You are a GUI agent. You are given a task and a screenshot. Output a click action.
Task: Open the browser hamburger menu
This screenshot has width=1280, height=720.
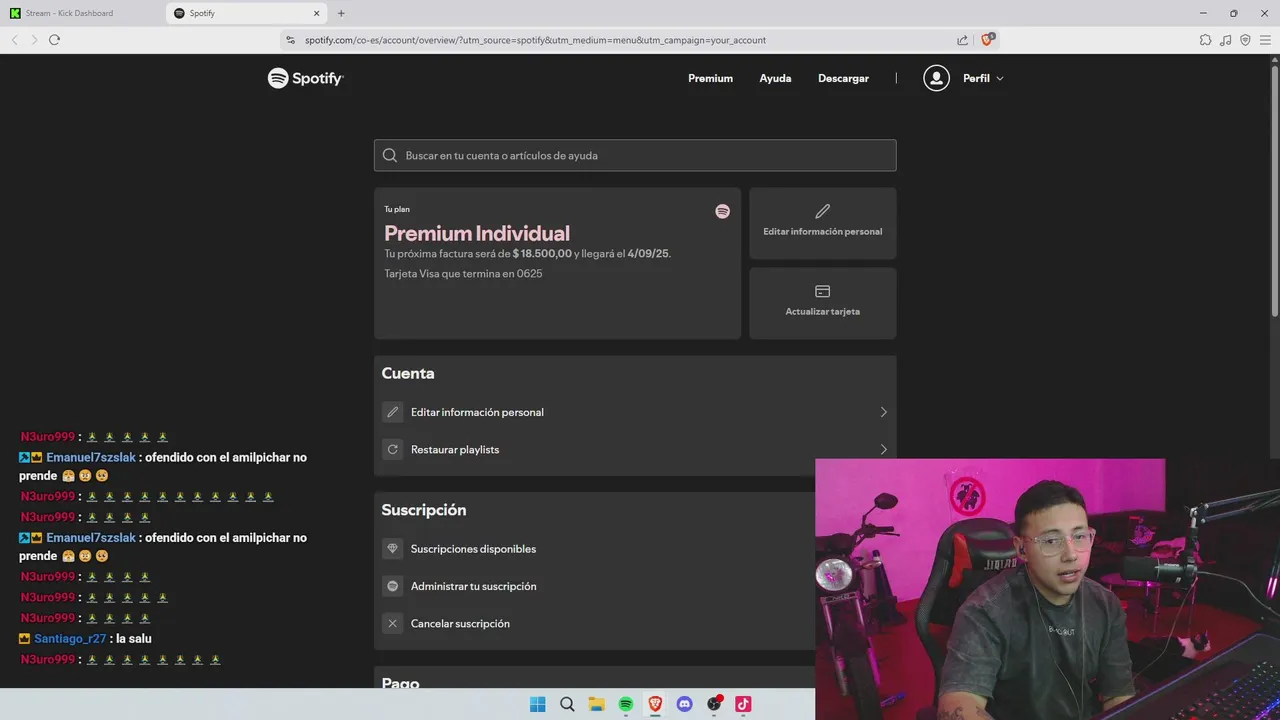pos(1265,40)
